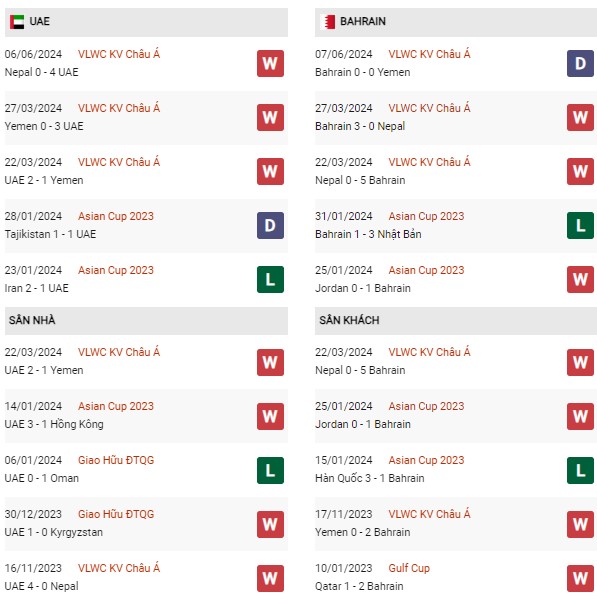Click L badge for Bahrain 1 - 3 Nhật Bản
The image size is (597, 598).
pos(580,225)
